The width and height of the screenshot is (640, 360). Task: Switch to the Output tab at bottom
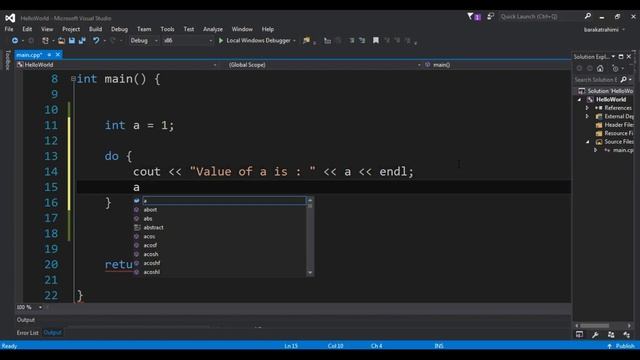[x=52, y=333]
